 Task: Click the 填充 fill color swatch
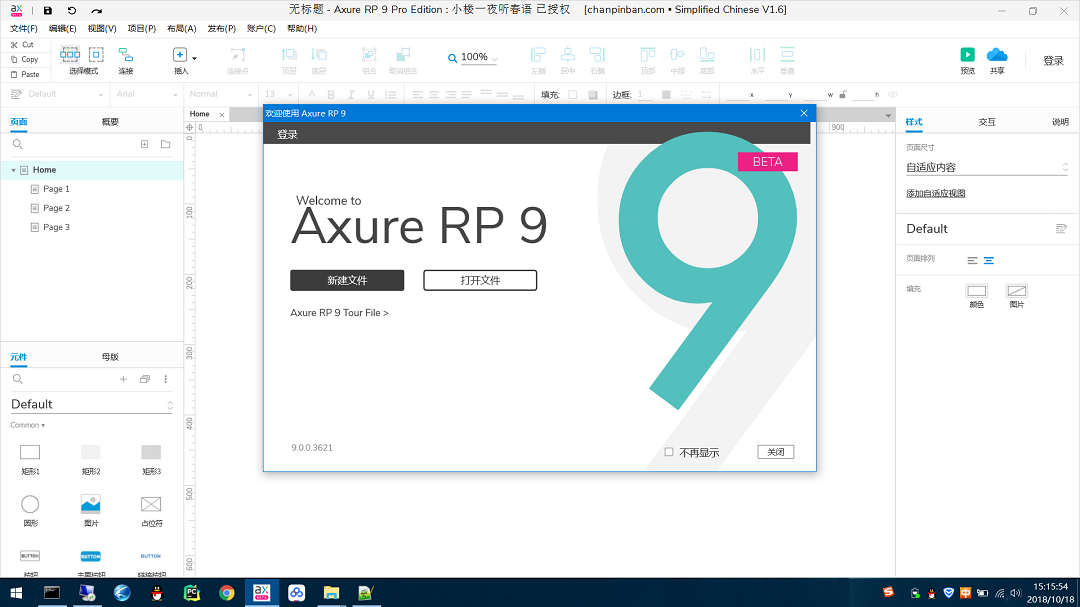(x=573, y=94)
